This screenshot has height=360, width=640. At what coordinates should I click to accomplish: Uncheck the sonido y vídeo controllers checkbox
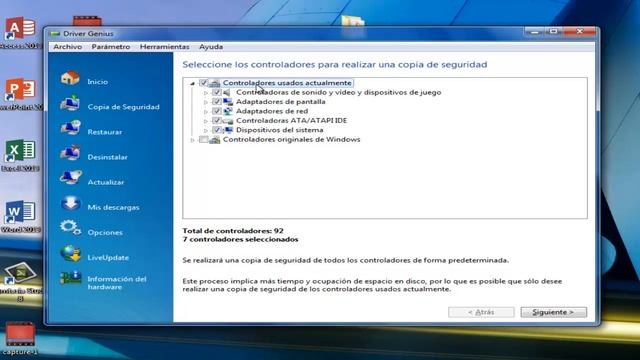click(x=217, y=93)
